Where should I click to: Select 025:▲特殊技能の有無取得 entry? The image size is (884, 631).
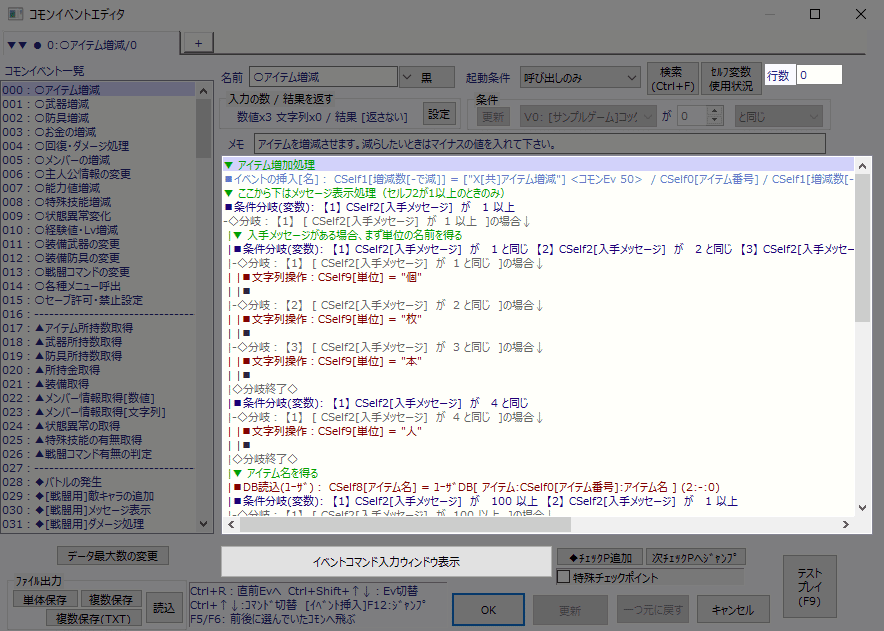click(x=99, y=440)
